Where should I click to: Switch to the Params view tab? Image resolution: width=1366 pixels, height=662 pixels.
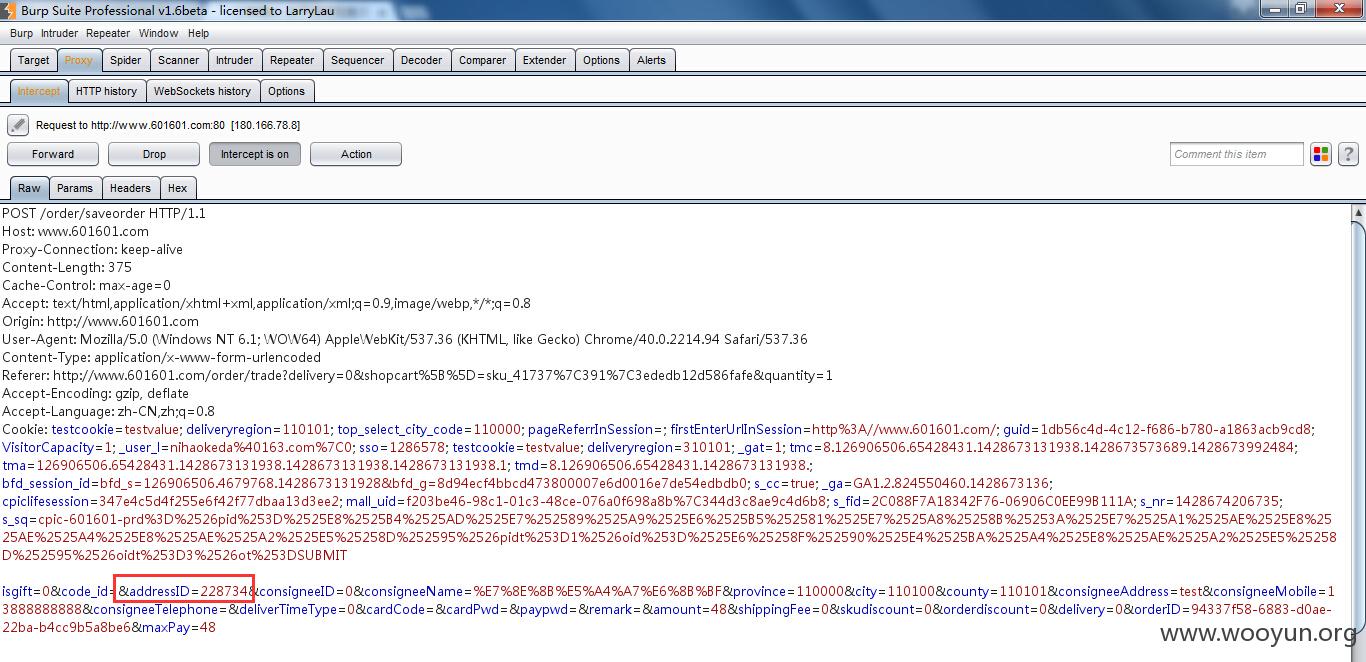click(x=75, y=188)
